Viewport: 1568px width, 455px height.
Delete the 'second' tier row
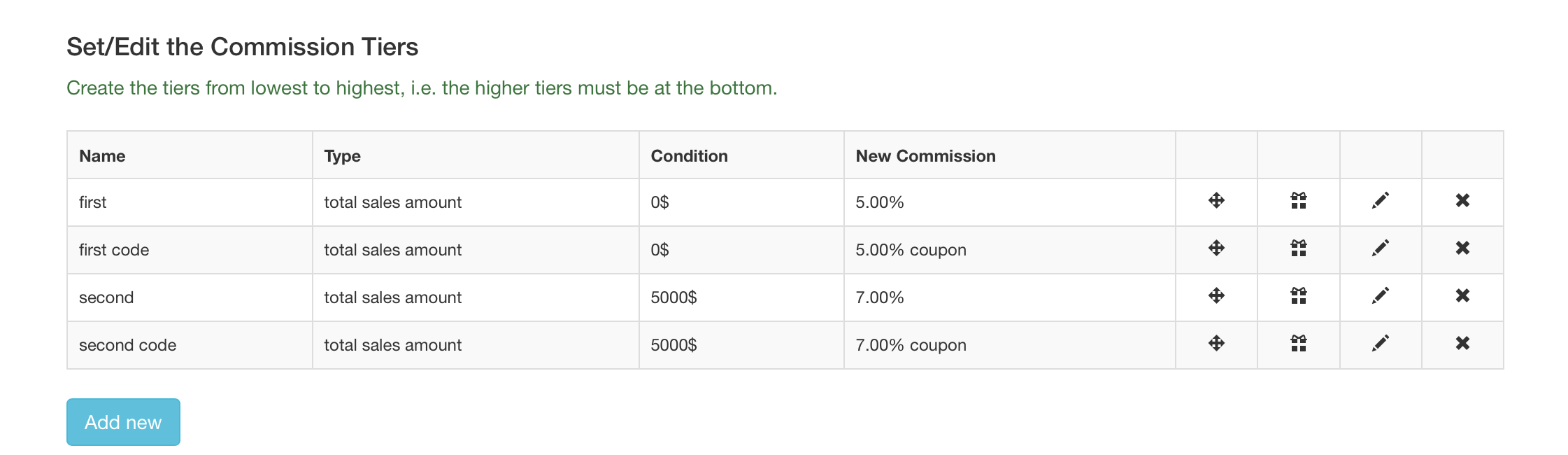pos(1462,296)
